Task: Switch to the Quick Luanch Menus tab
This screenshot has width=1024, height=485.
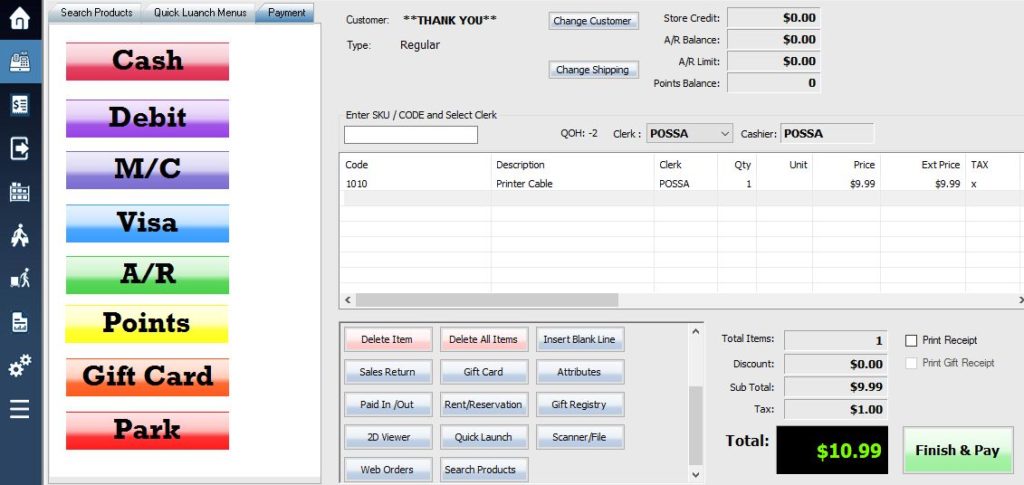Action: [199, 13]
